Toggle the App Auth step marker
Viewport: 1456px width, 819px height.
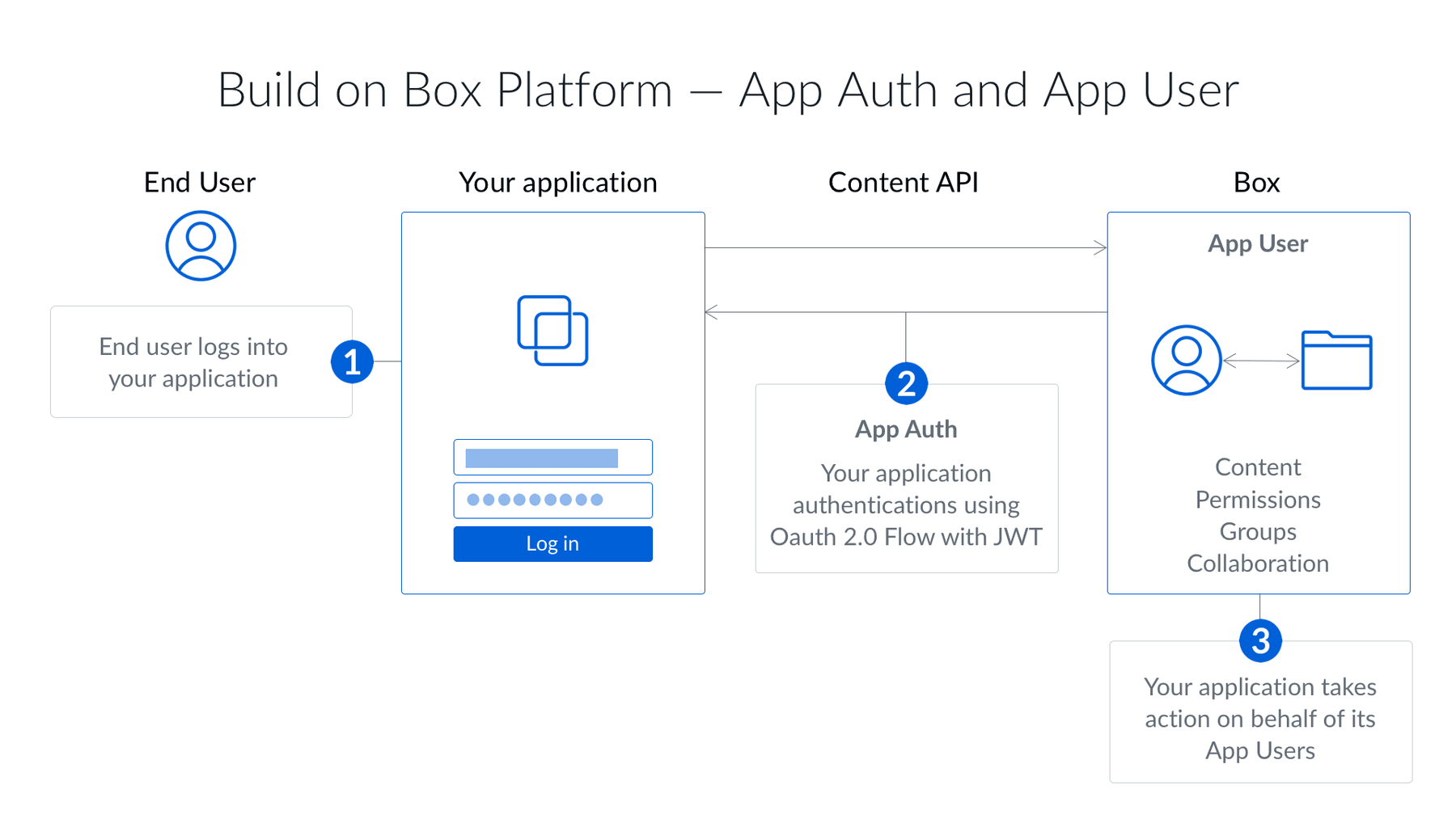pyautogui.click(x=905, y=384)
